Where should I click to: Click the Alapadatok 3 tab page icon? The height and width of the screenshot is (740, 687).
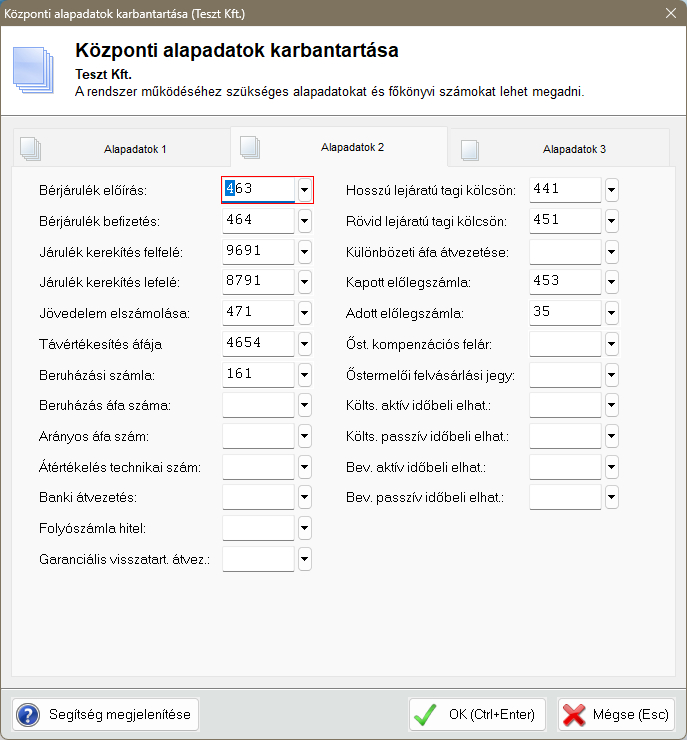(468, 149)
